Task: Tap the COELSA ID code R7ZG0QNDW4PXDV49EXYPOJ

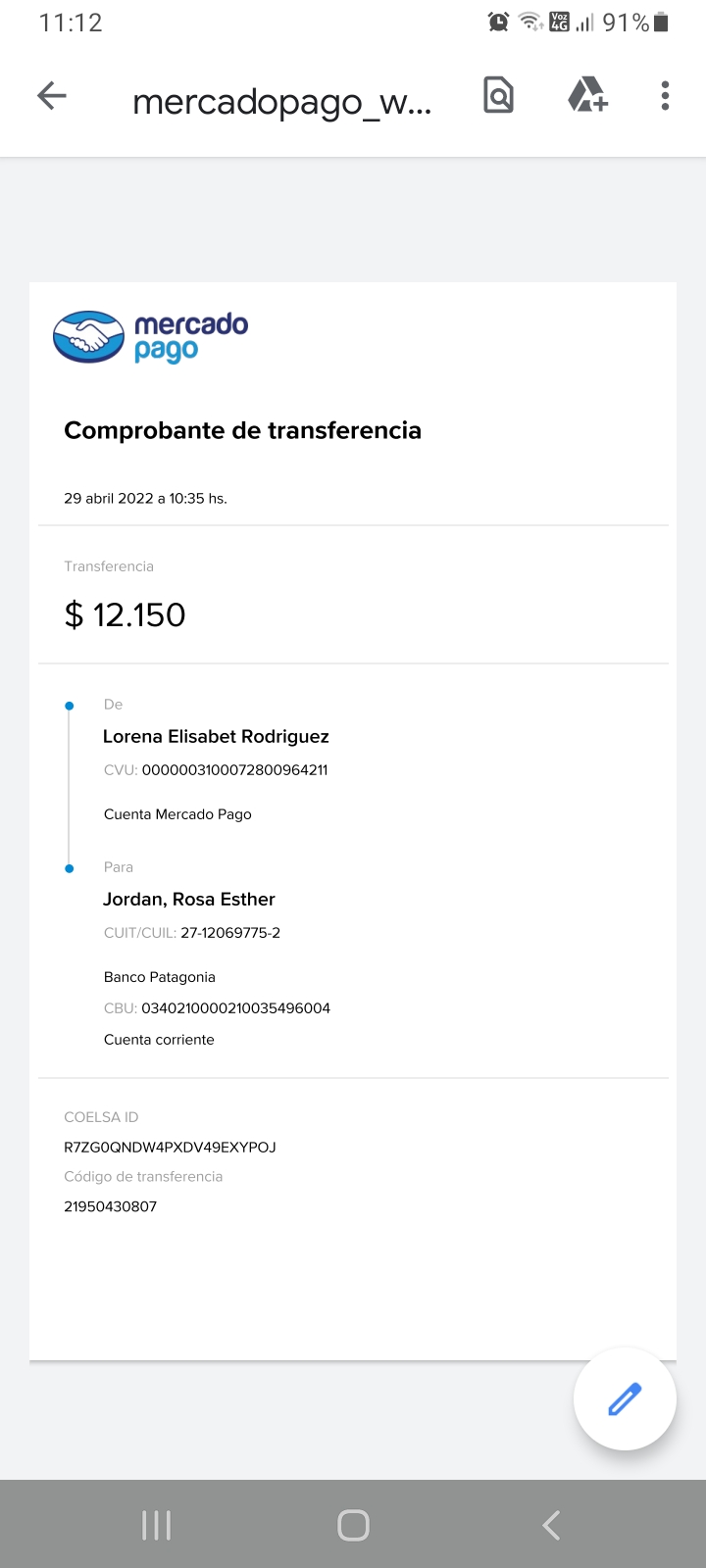Action: pyautogui.click(x=170, y=1148)
